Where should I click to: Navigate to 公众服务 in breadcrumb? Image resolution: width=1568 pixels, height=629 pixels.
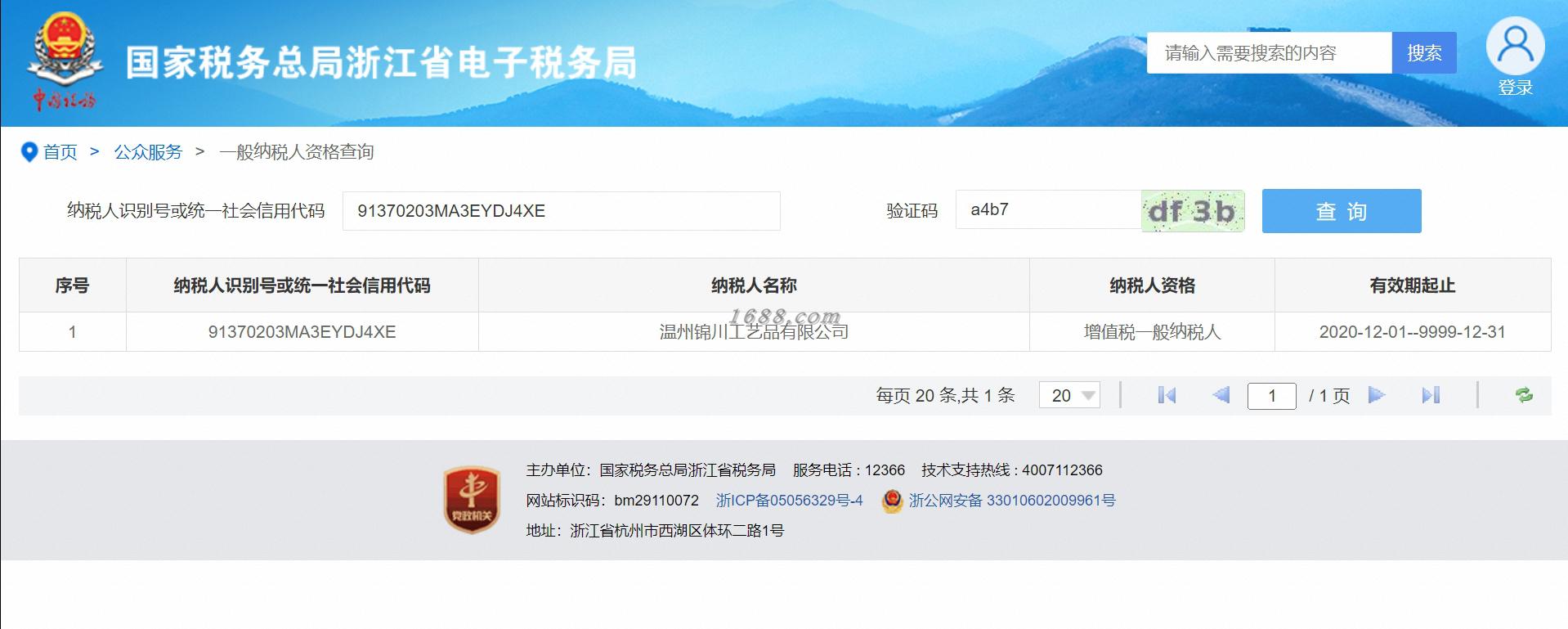(148, 152)
